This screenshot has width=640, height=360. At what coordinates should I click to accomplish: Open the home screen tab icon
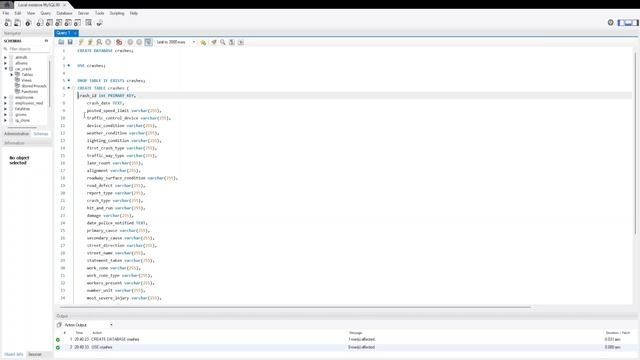[7, 4]
